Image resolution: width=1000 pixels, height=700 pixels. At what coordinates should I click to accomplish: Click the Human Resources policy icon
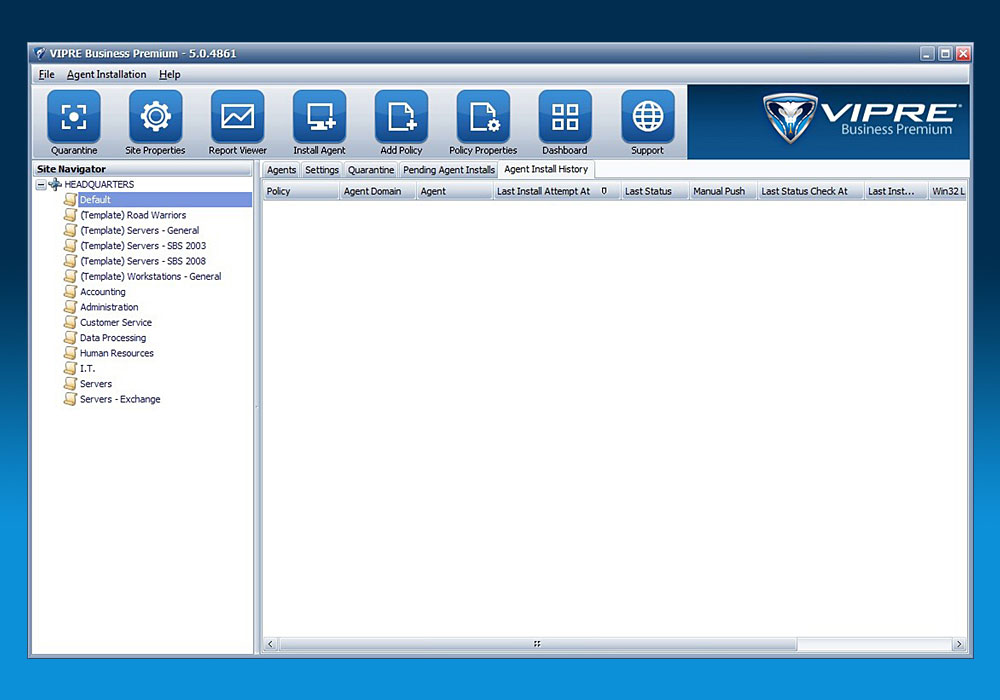point(71,353)
